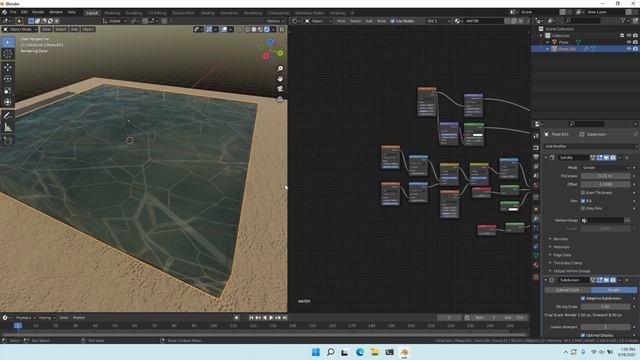
Task: Enable the Even Thickness checkbox
Action: [583, 192]
